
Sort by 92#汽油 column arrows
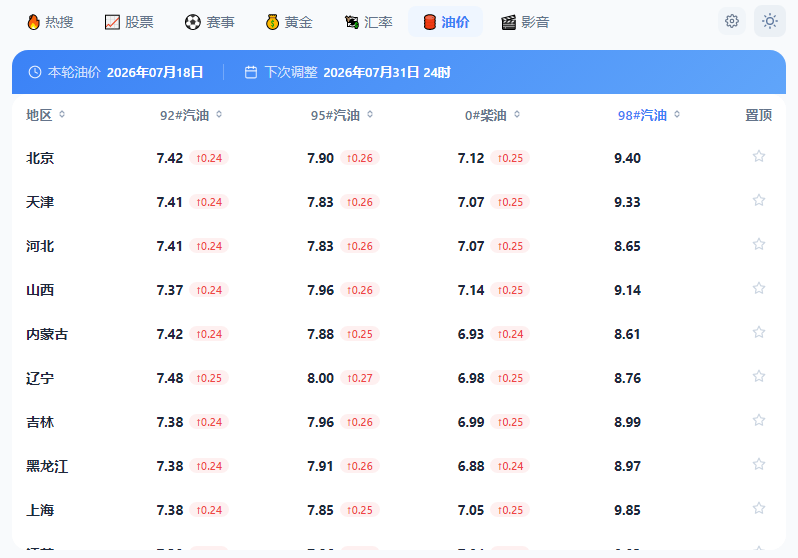[x=219, y=115]
